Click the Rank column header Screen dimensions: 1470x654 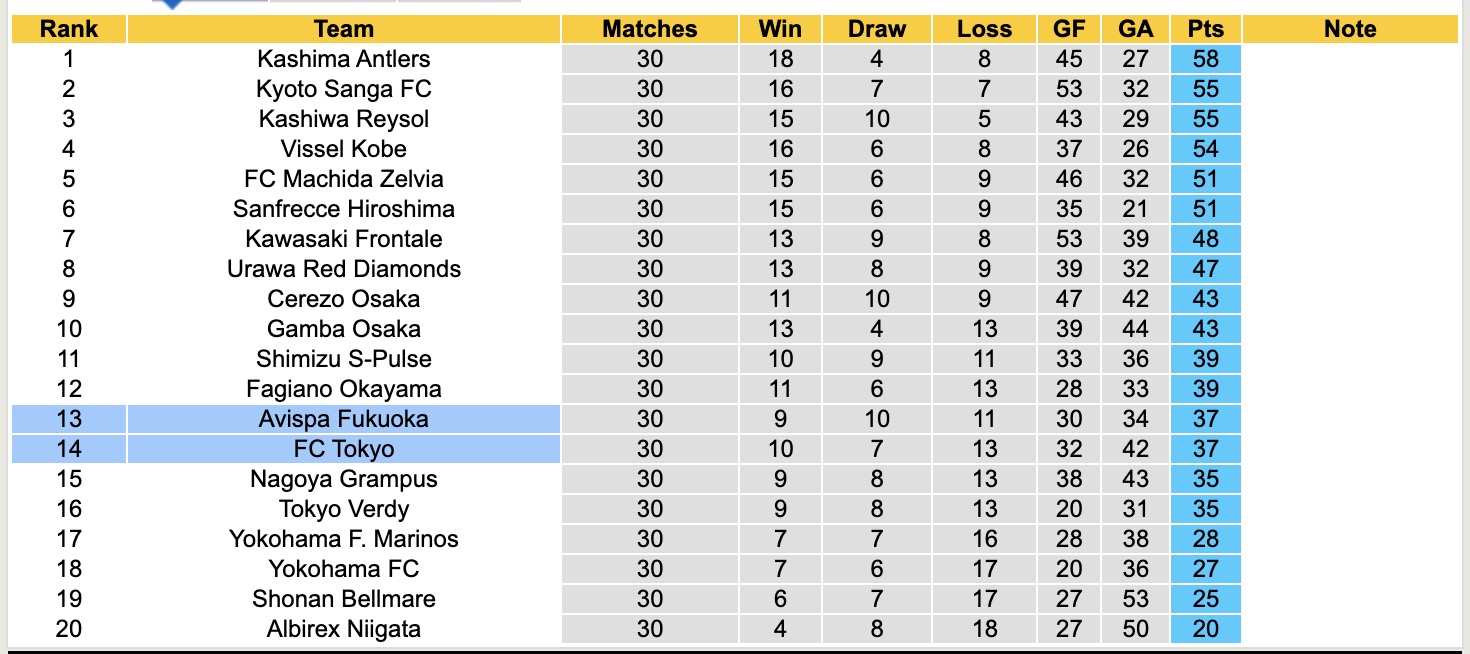pyautogui.click(x=68, y=29)
